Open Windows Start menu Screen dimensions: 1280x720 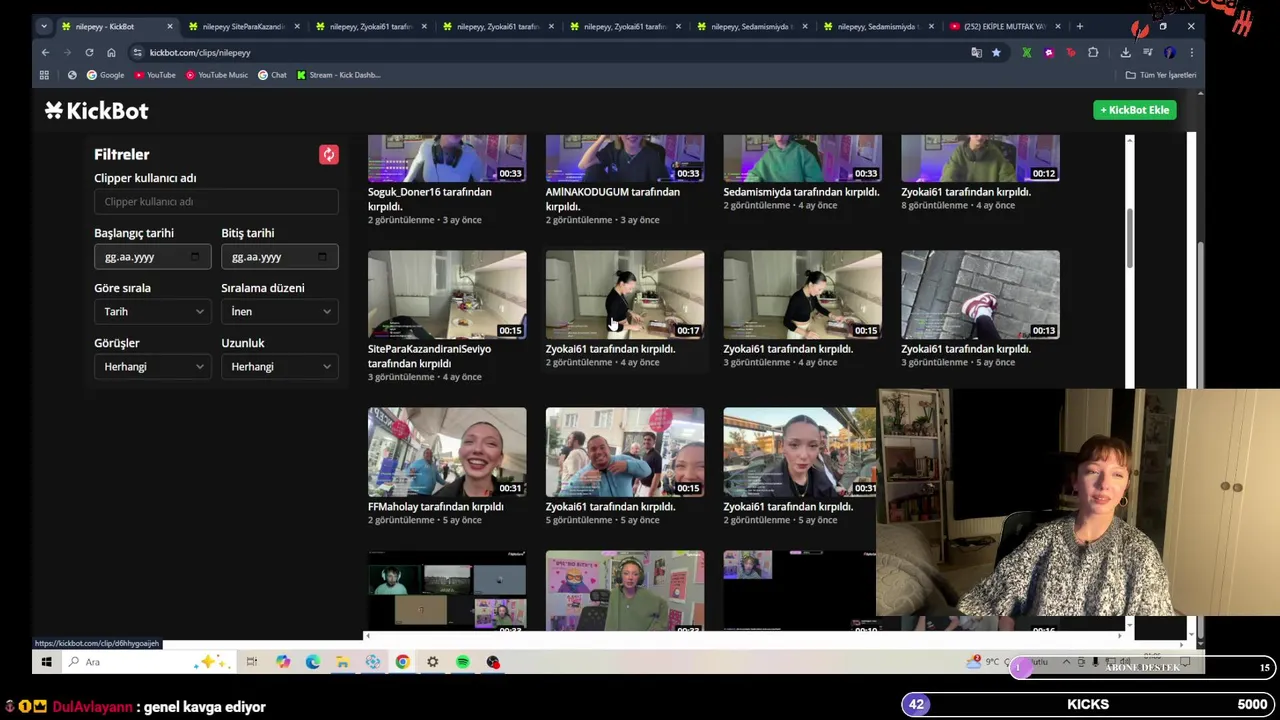(46, 662)
